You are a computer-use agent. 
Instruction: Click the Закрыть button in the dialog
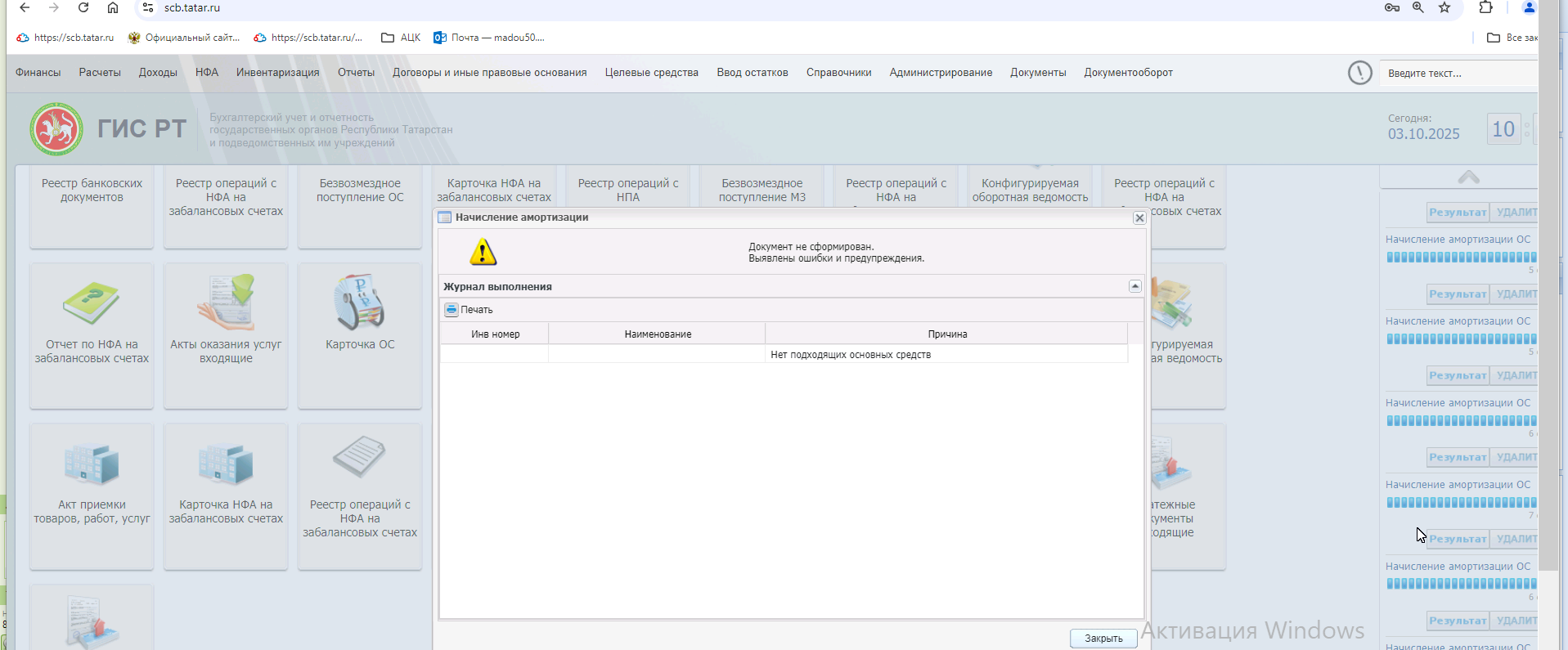click(x=1103, y=639)
